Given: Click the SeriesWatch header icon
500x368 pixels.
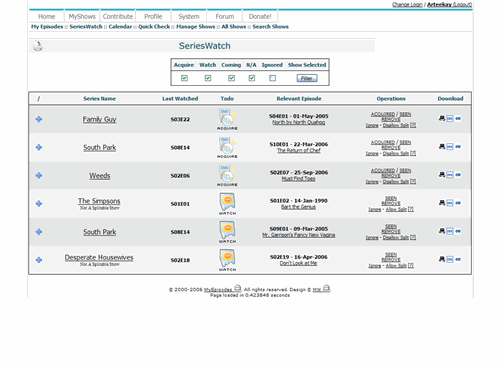Looking at the screenshot, I should pos(38,46).
